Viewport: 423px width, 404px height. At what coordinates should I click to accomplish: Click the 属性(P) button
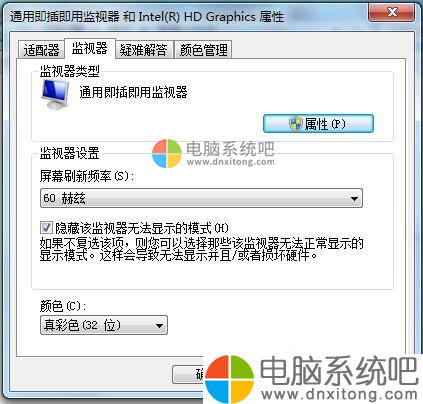(x=318, y=124)
